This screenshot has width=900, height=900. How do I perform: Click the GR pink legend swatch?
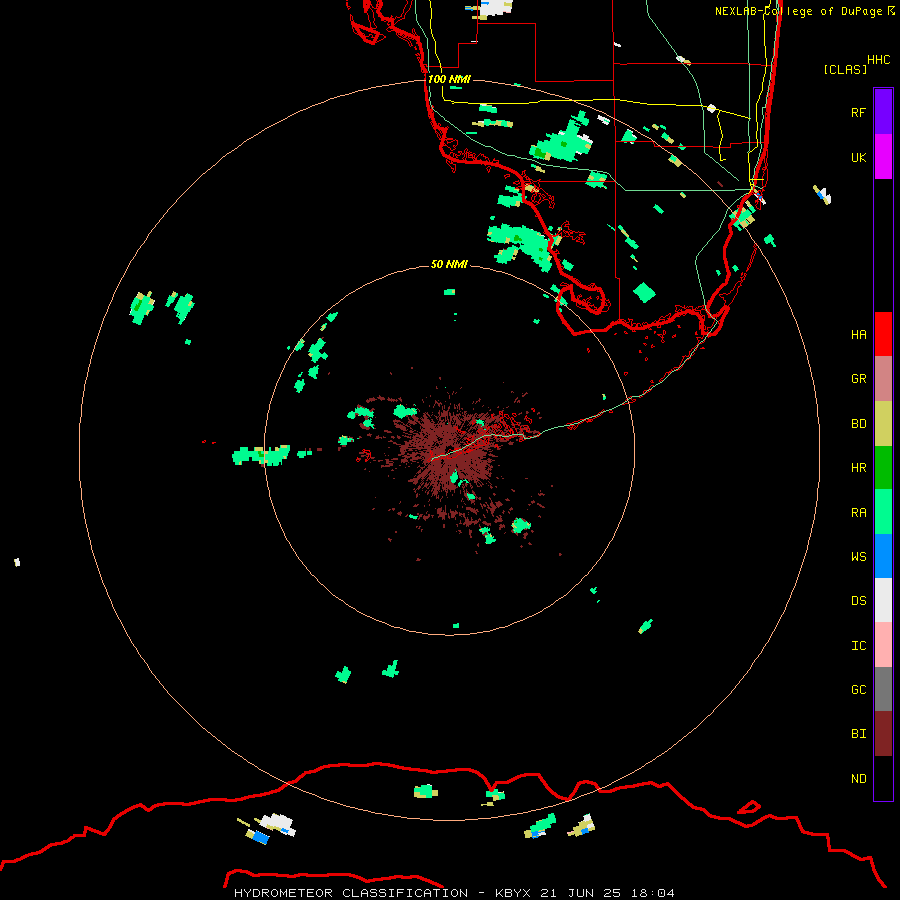[883, 379]
